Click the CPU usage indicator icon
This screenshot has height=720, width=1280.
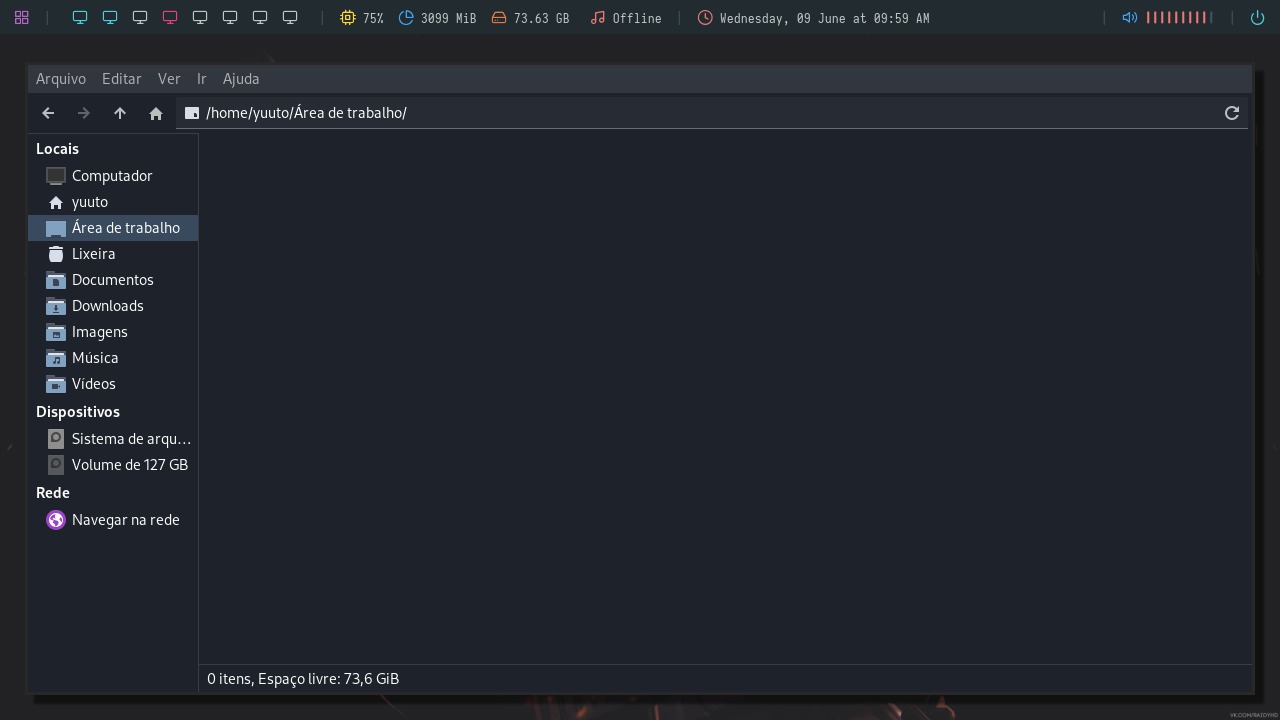click(x=347, y=17)
